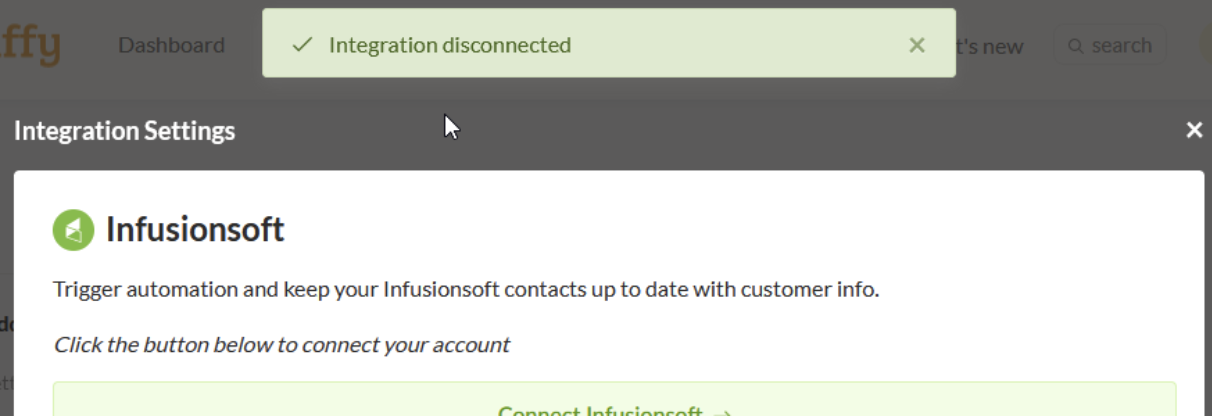Click the checkmark icon in the notification
This screenshot has height=416, width=1212.
pyautogui.click(x=302, y=45)
